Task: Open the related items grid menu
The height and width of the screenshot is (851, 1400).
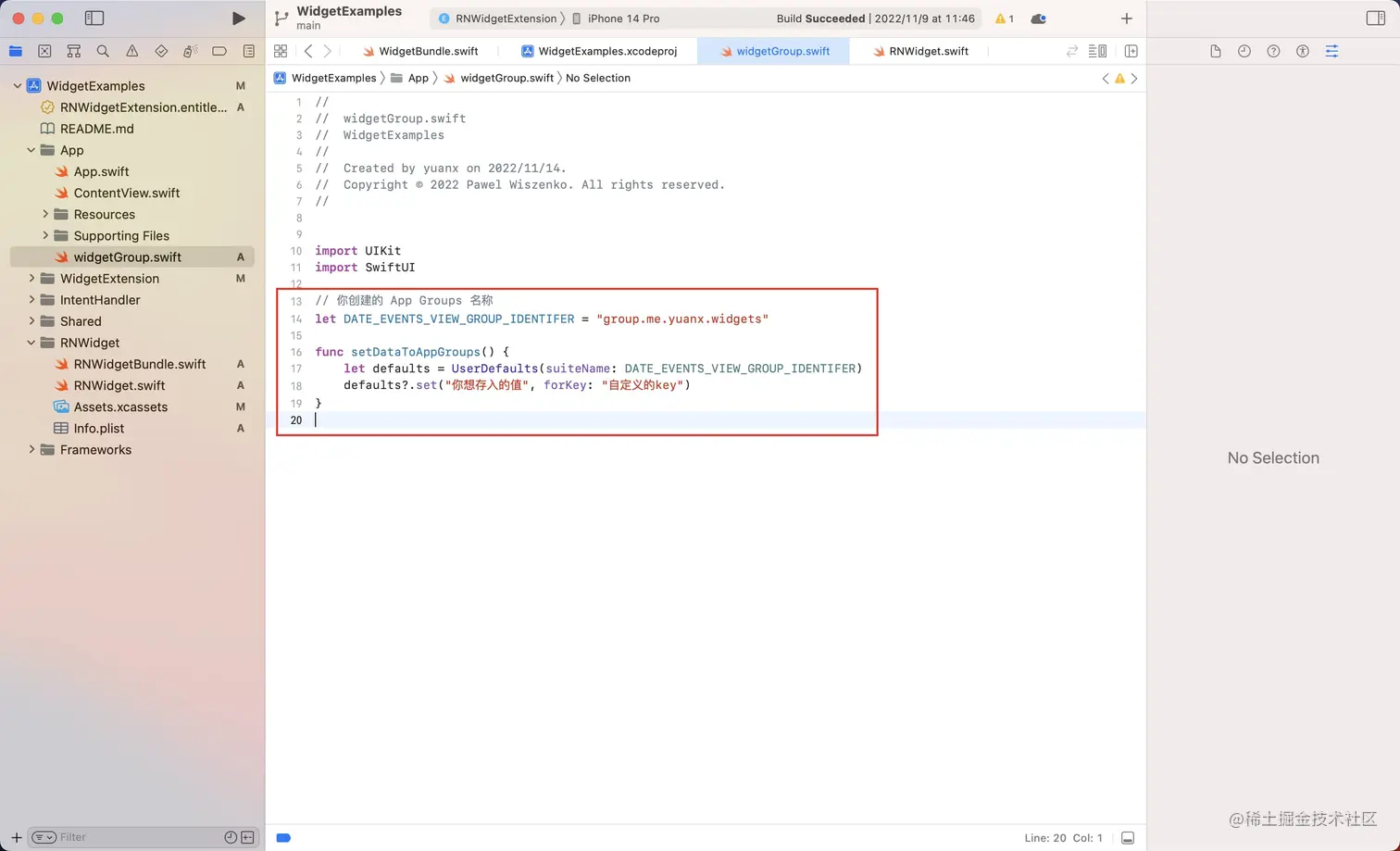Action: coord(281,51)
